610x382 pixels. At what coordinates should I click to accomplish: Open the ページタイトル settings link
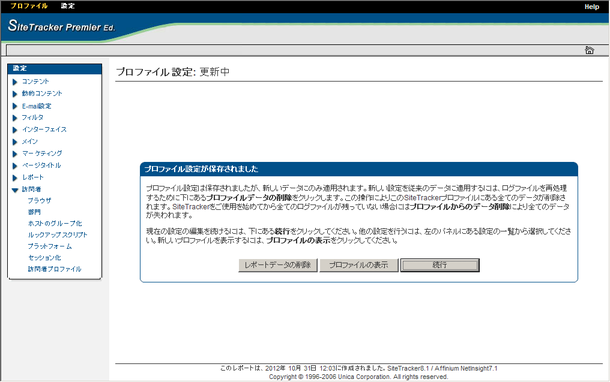pos(42,165)
